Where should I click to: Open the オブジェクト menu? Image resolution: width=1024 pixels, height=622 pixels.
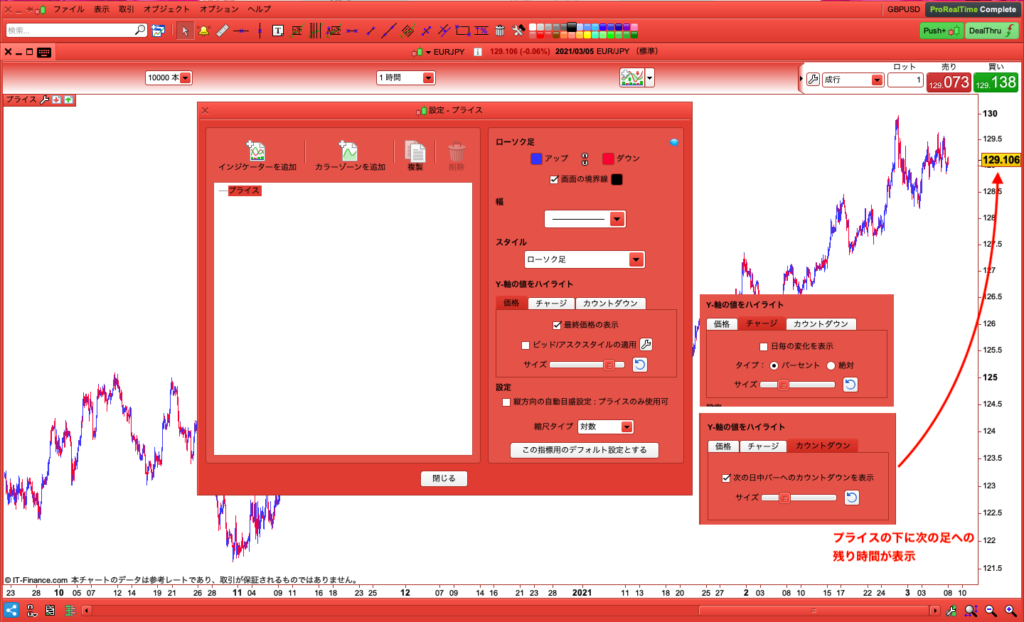point(167,9)
